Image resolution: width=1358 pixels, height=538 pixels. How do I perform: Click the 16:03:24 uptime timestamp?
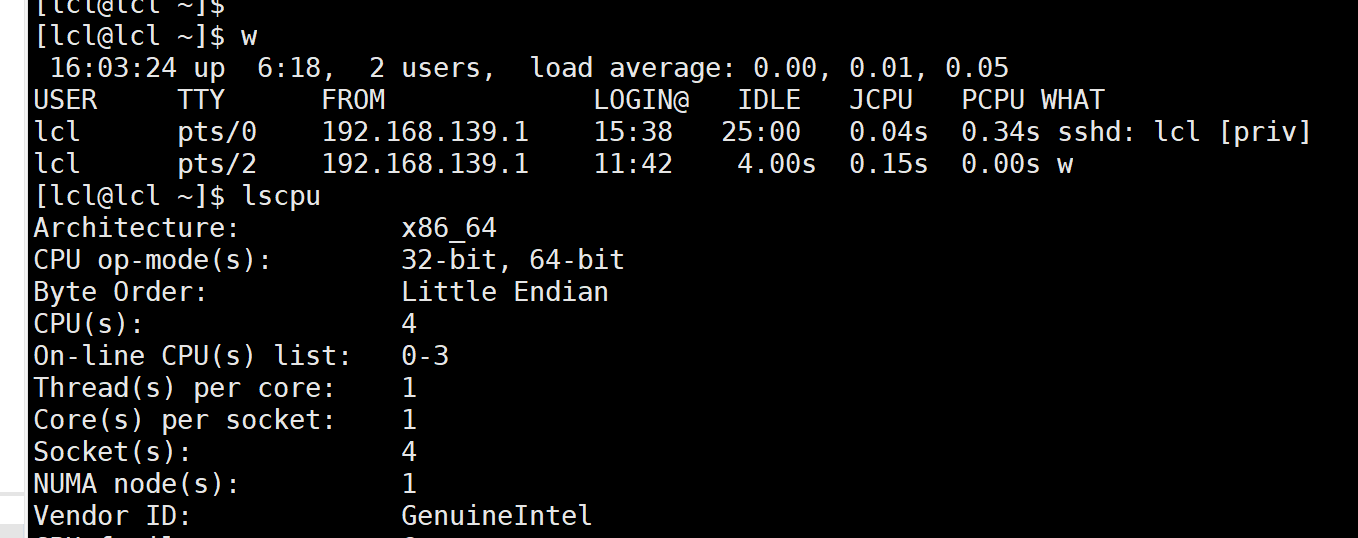tap(113, 68)
